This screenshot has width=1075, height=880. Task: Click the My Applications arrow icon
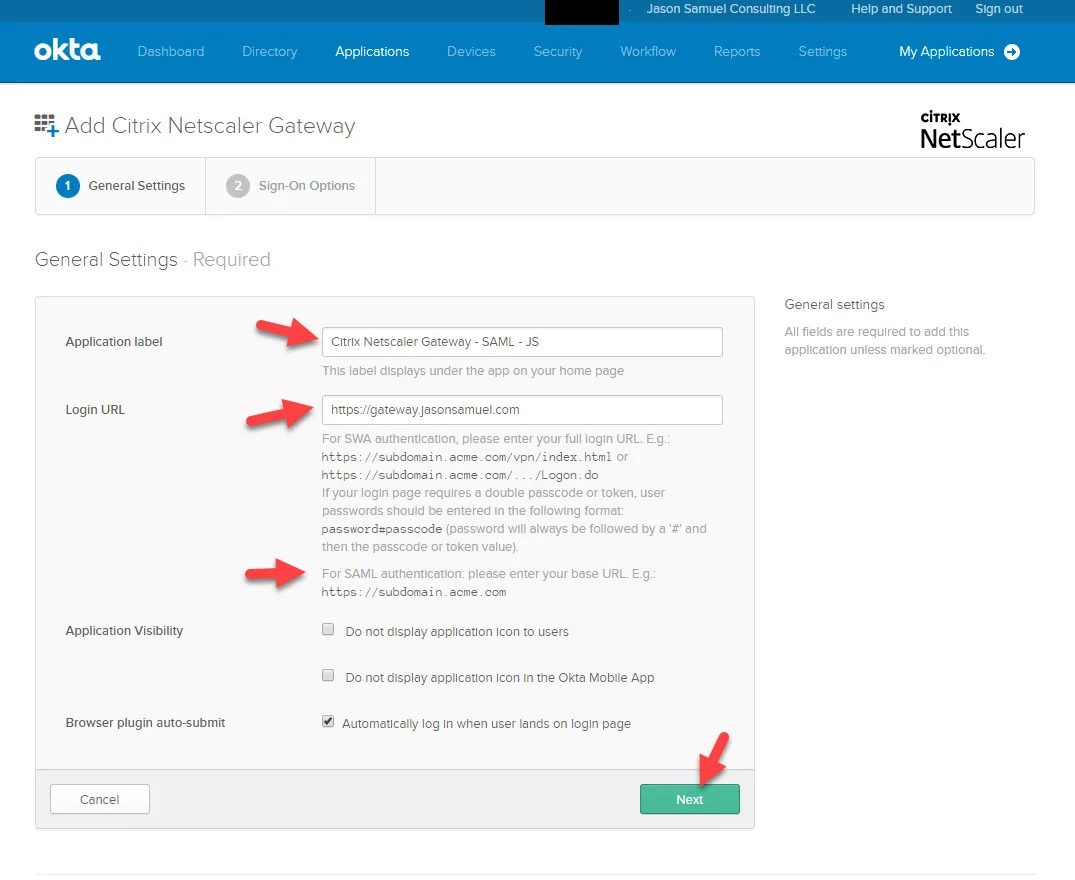pos(1012,52)
